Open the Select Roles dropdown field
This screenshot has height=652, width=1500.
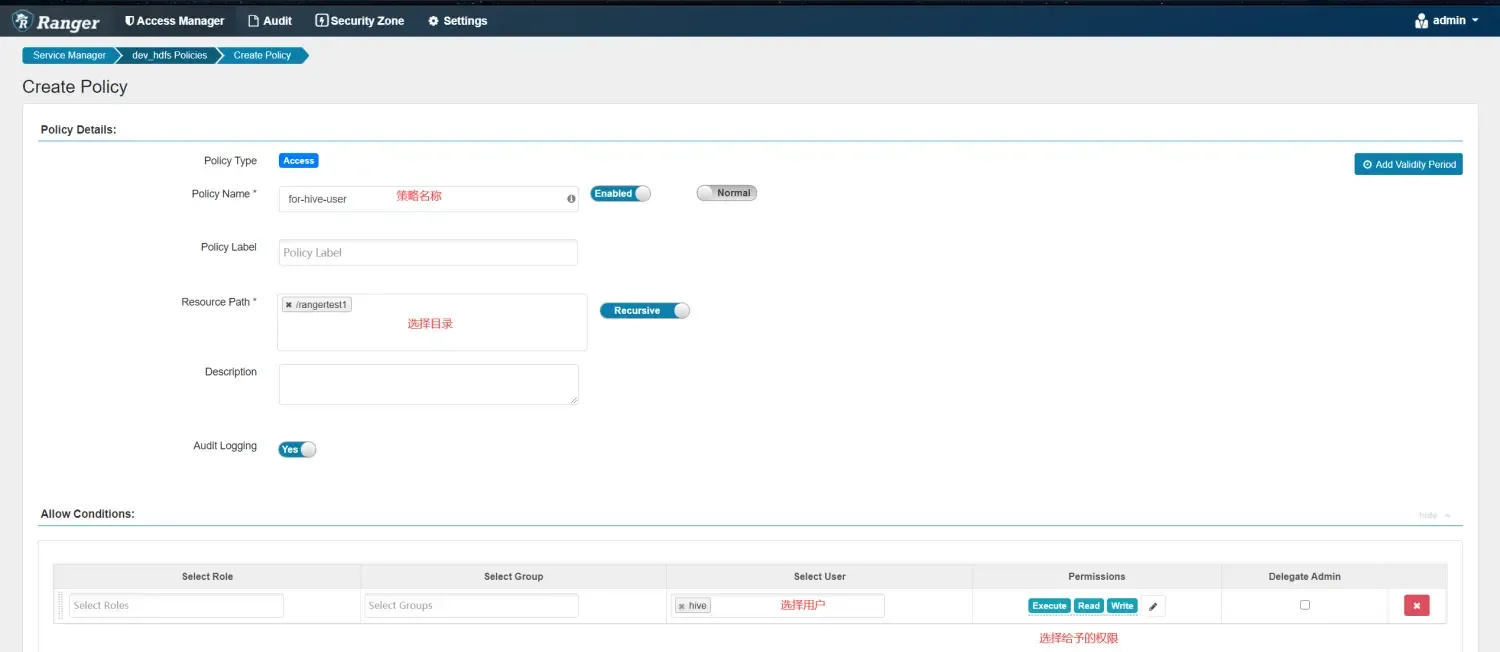(x=176, y=606)
